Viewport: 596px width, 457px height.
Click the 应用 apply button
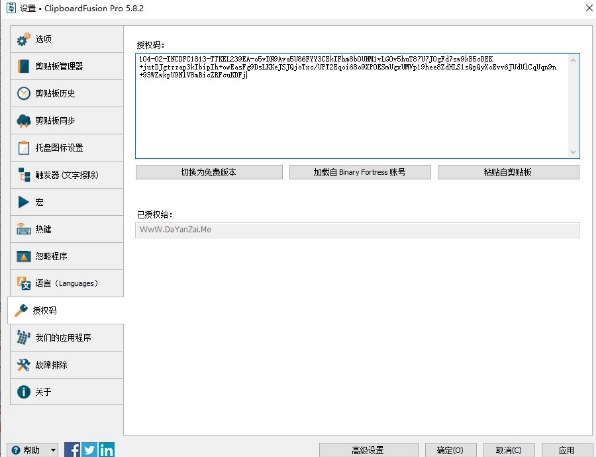point(567,450)
